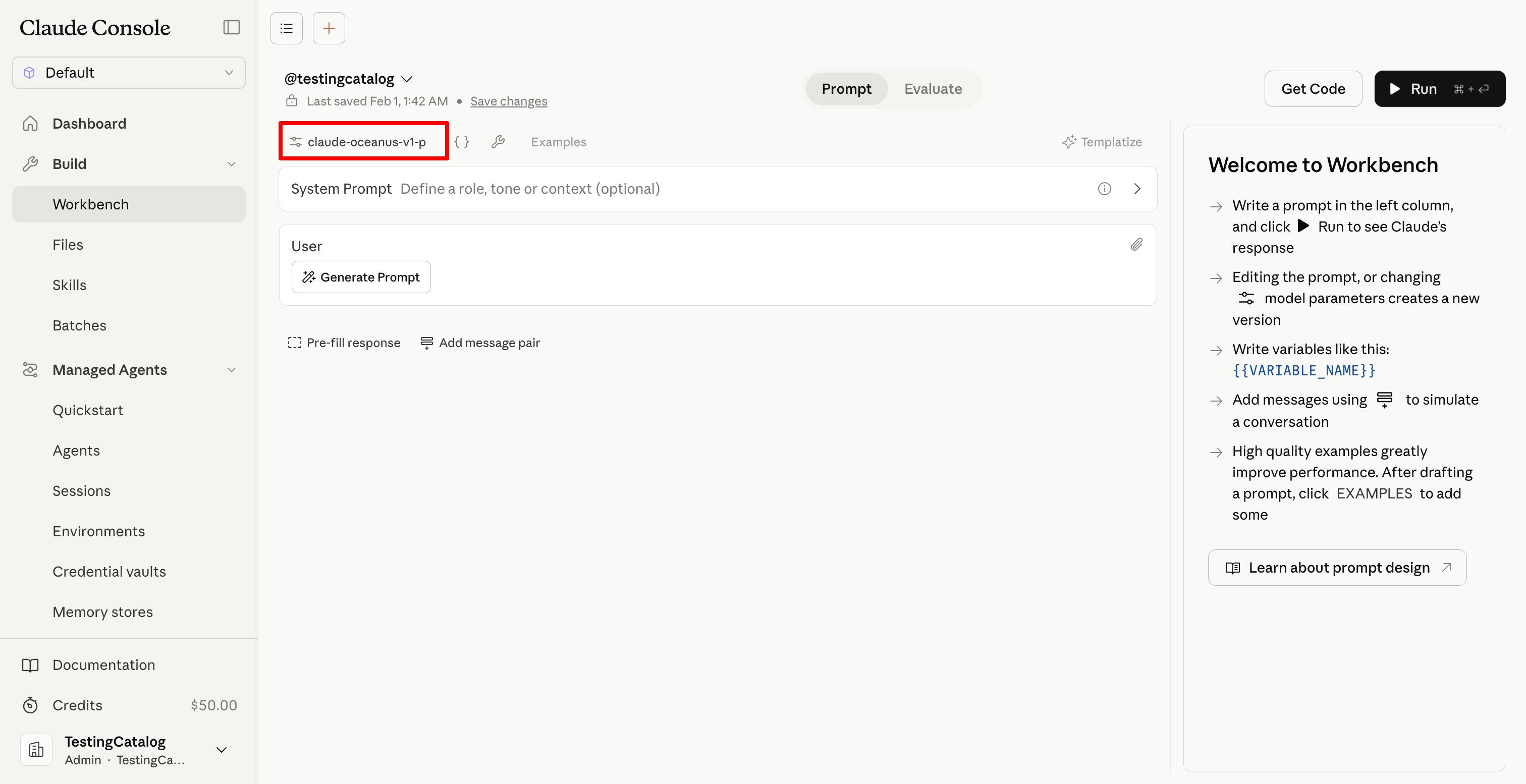Toggle the Pre-fill response option

[x=344, y=343]
